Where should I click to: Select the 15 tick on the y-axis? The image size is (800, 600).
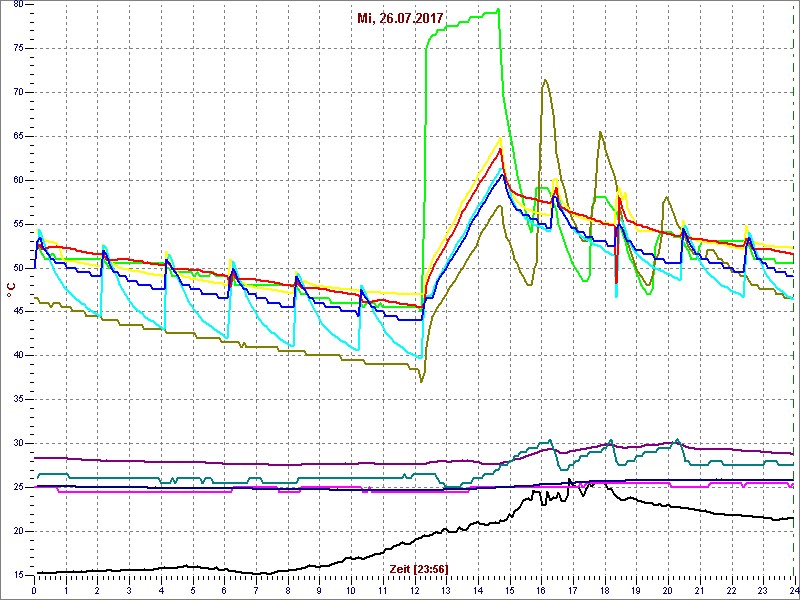tap(17, 575)
